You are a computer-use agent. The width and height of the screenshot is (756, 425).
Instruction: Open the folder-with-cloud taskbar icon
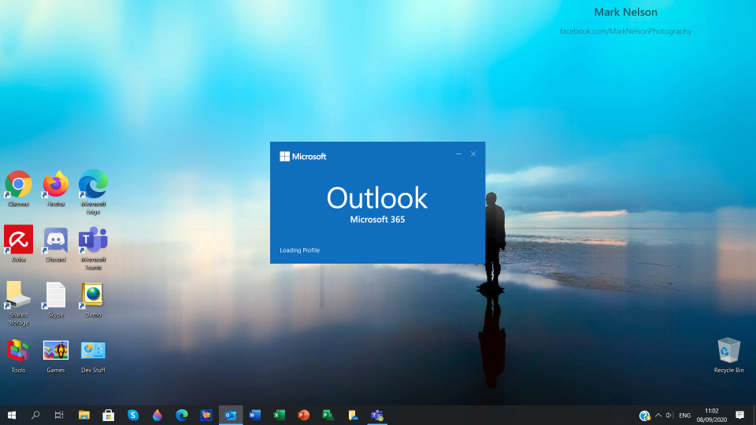[x=353, y=415]
